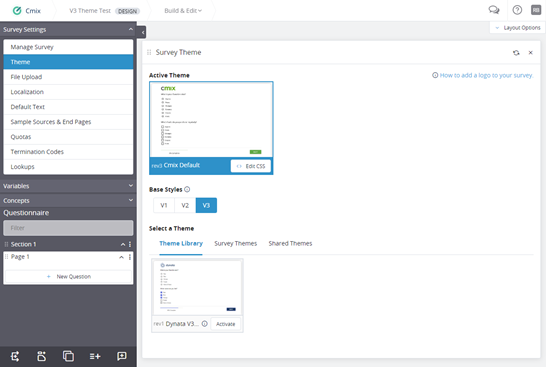The image size is (546, 367).
Task: Click the Dynata V3 theme thumbnail
Action: (x=197, y=288)
